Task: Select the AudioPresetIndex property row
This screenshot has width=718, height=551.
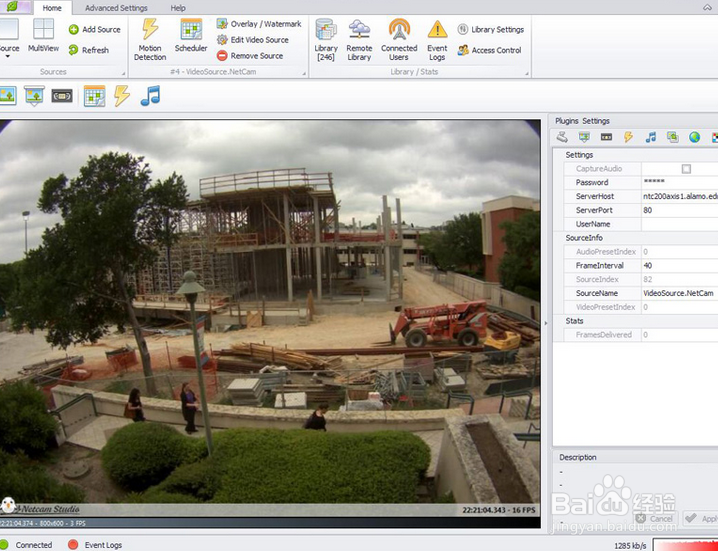Action: click(x=640, y=252)
